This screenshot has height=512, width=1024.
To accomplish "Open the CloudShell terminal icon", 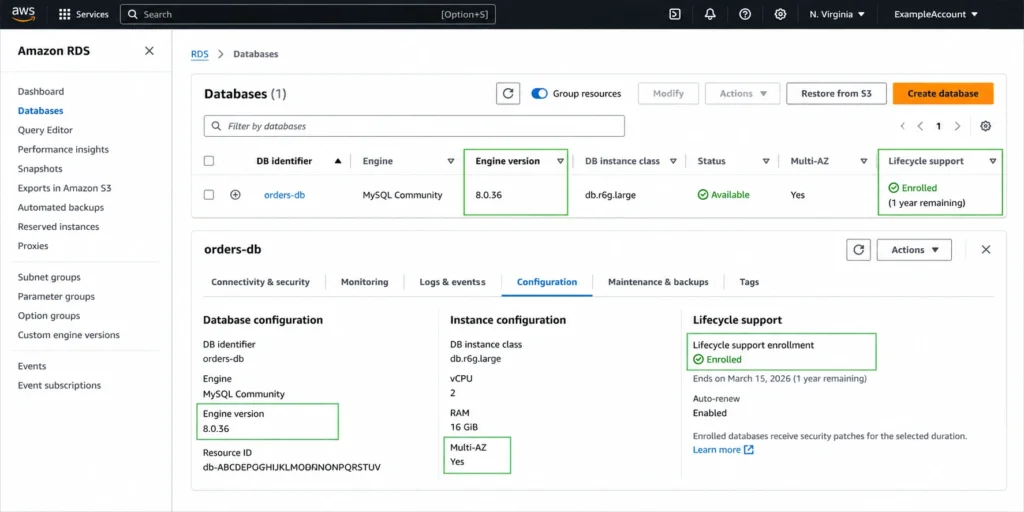I will pyautogui.click(x=675, y=14).
